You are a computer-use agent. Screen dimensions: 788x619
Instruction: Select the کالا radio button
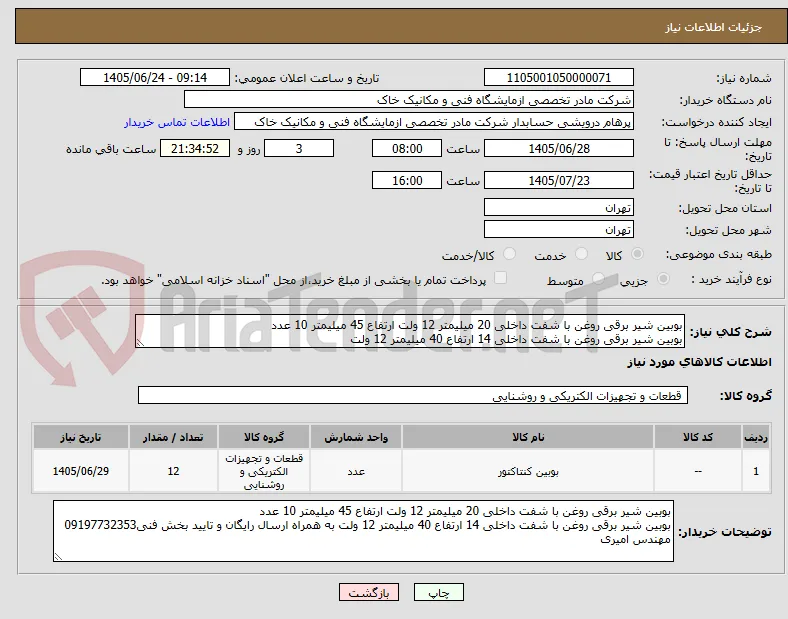[x=637, y=254]
